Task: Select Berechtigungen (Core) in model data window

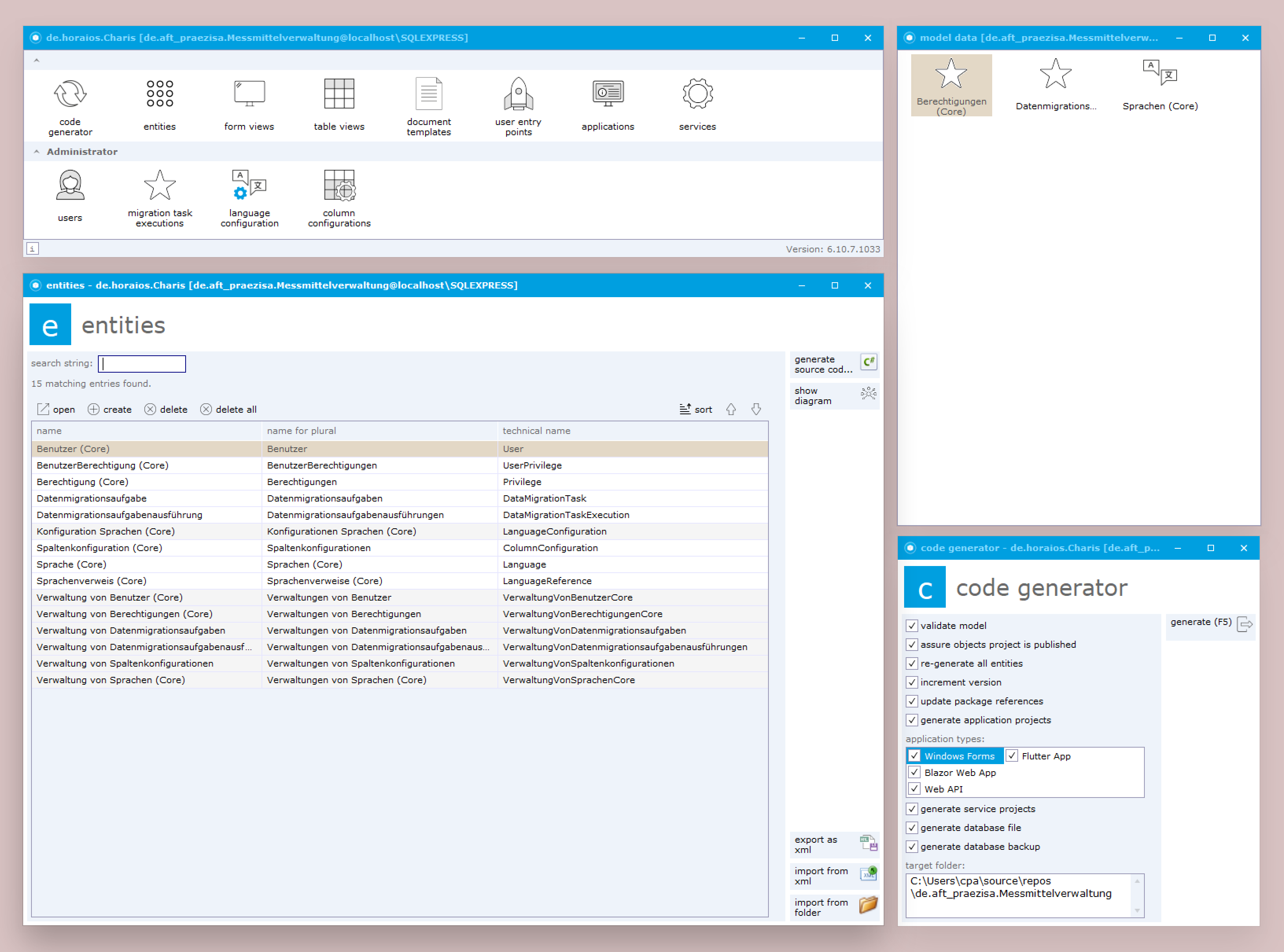Action: coord(951,85)
